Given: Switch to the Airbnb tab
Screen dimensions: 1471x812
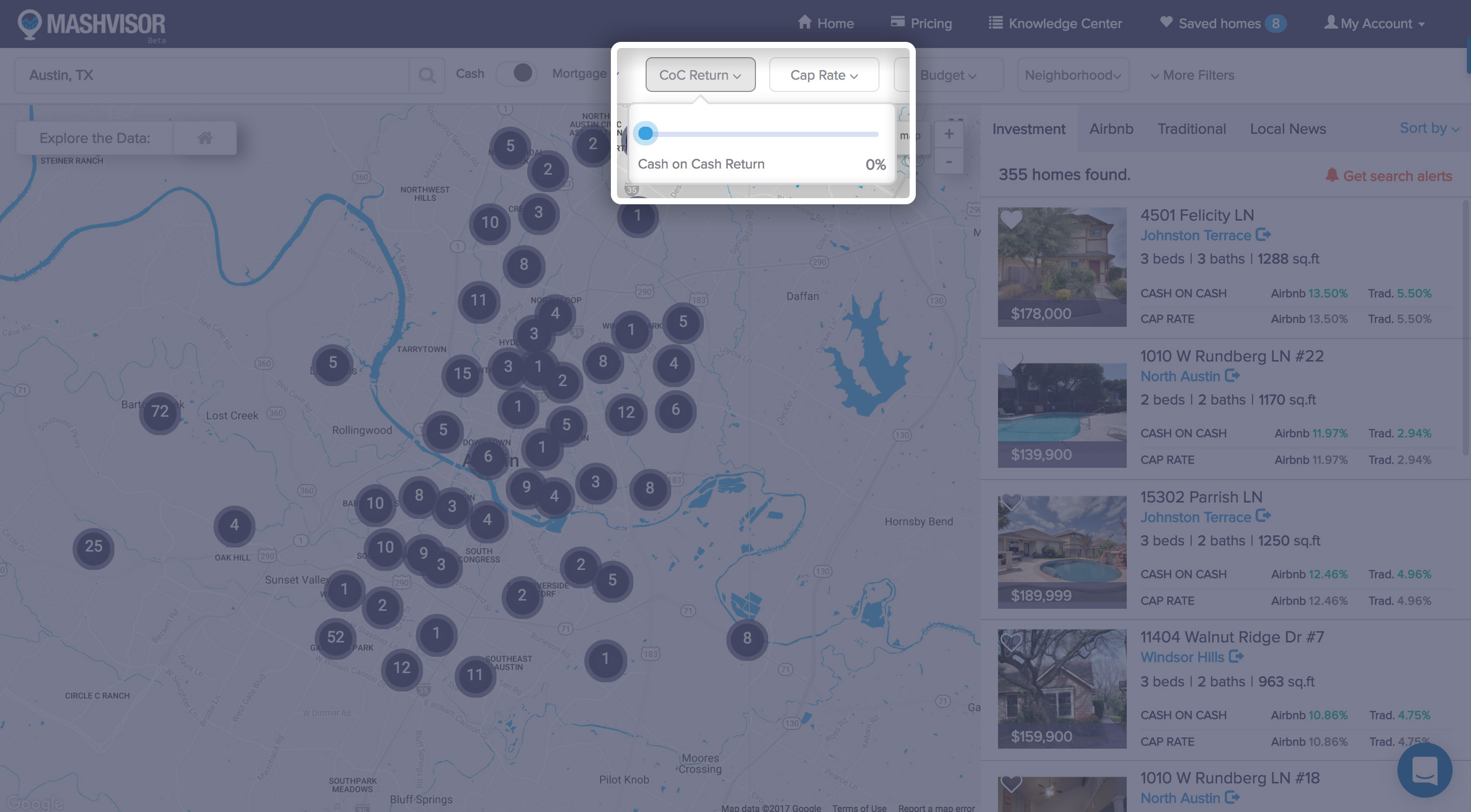Looking at the screenshot, I should click(1111, 129).
